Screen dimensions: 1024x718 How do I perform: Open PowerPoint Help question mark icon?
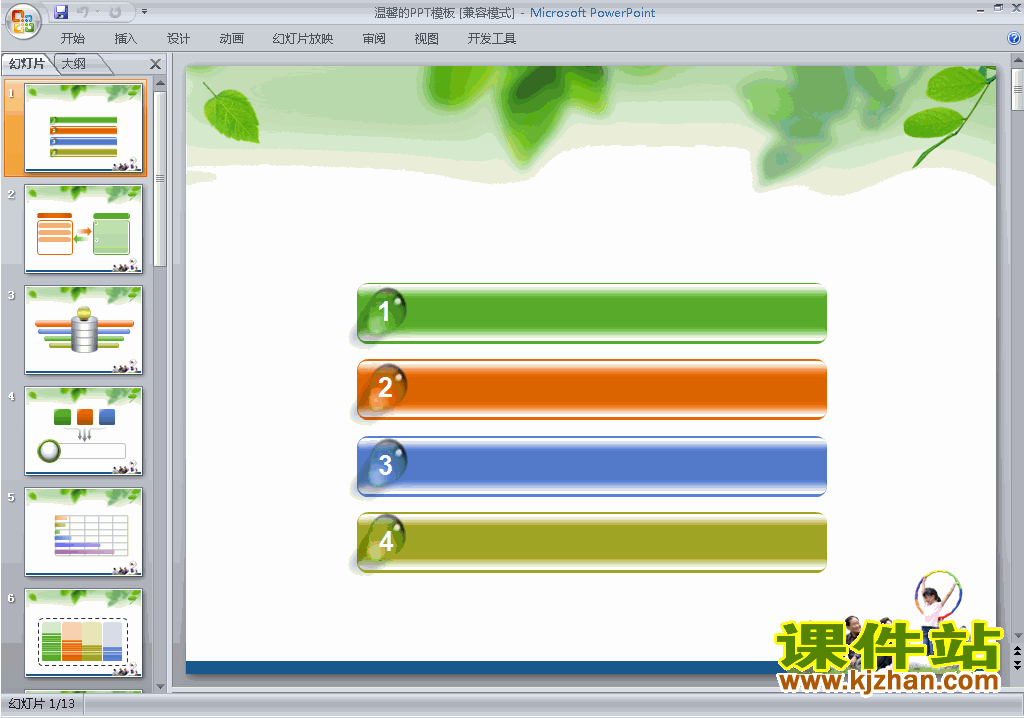pyautogui.click(x=1014, y=39)
